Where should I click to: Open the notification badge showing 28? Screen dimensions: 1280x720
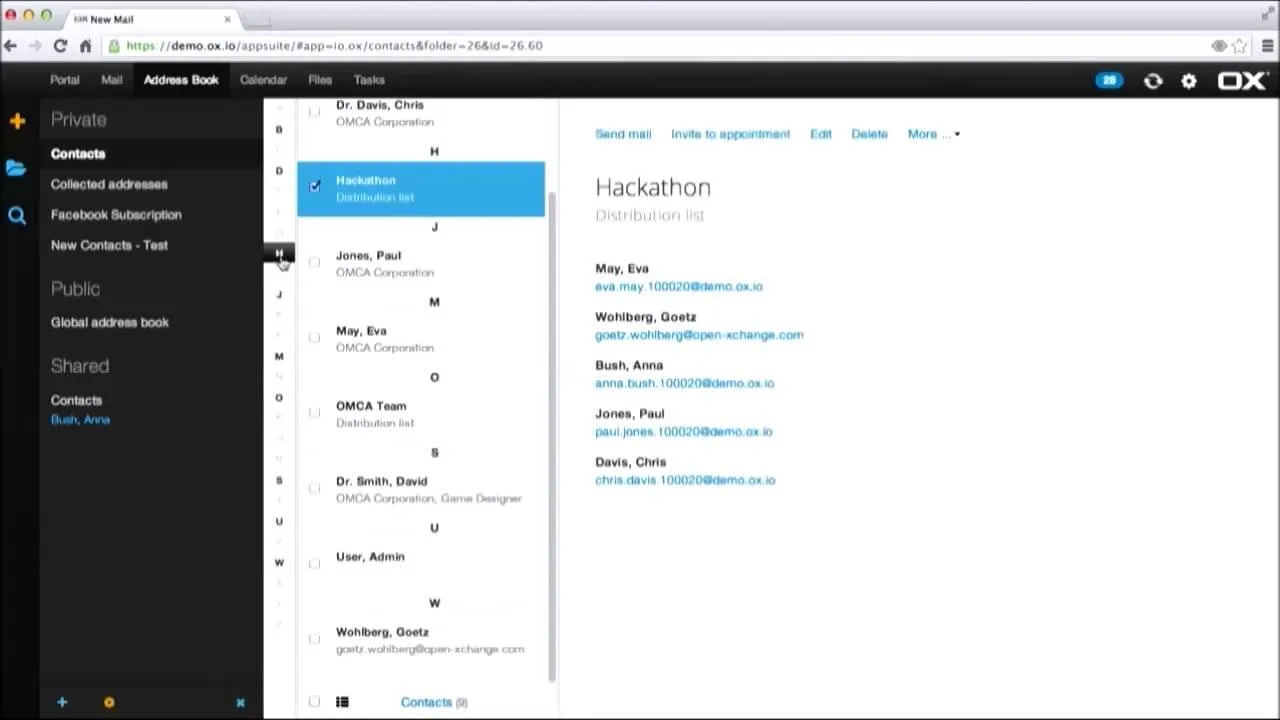click(1109, 80)
